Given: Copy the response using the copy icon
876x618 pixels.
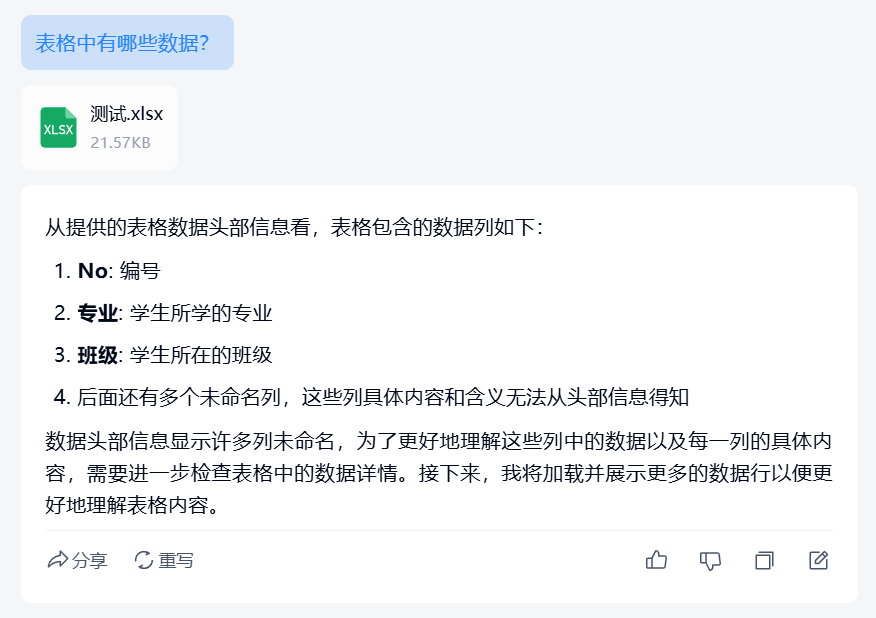Looking at the screenshot, I should click(764, 560).
